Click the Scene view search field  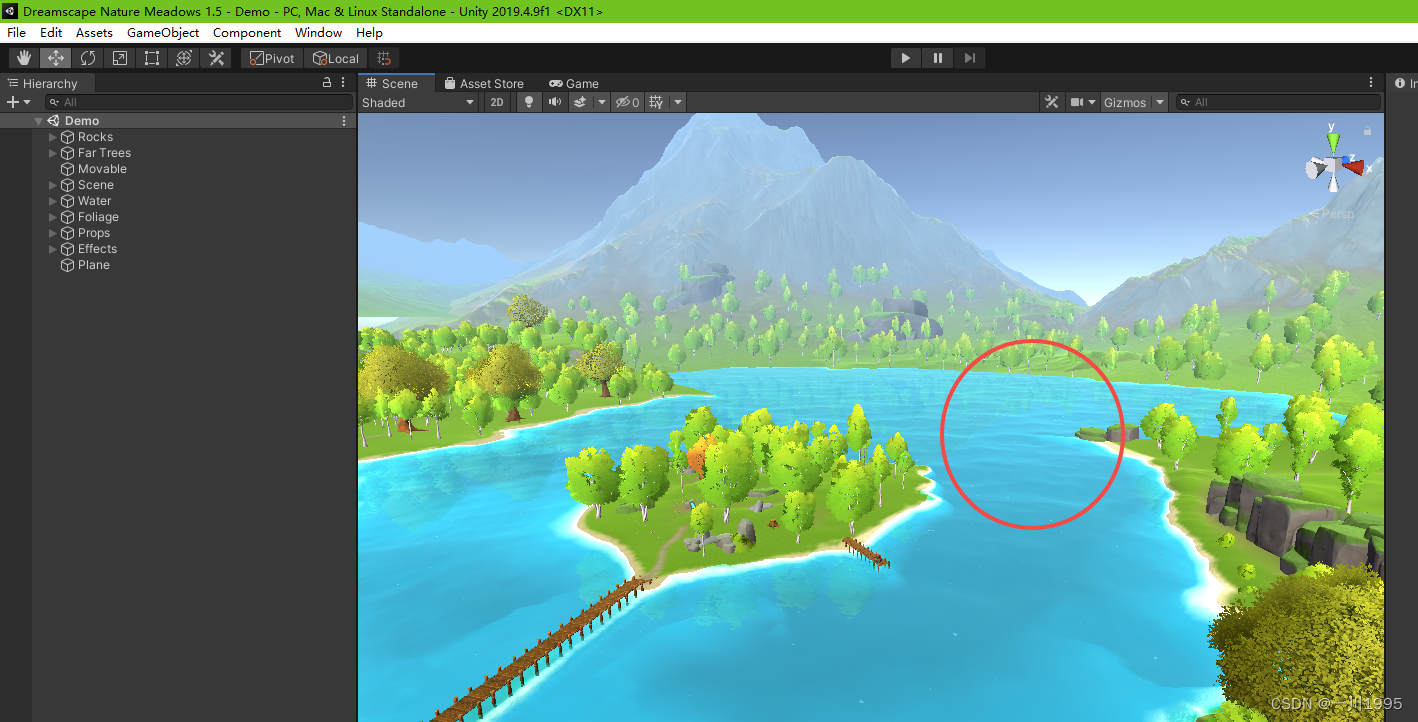pos(1278,102)
